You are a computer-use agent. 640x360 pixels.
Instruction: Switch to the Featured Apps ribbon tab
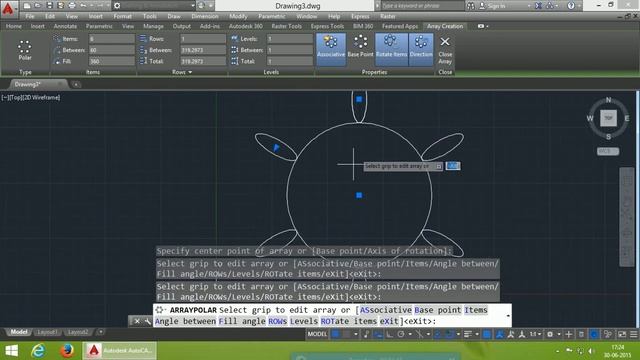click(x=400, y=26)
